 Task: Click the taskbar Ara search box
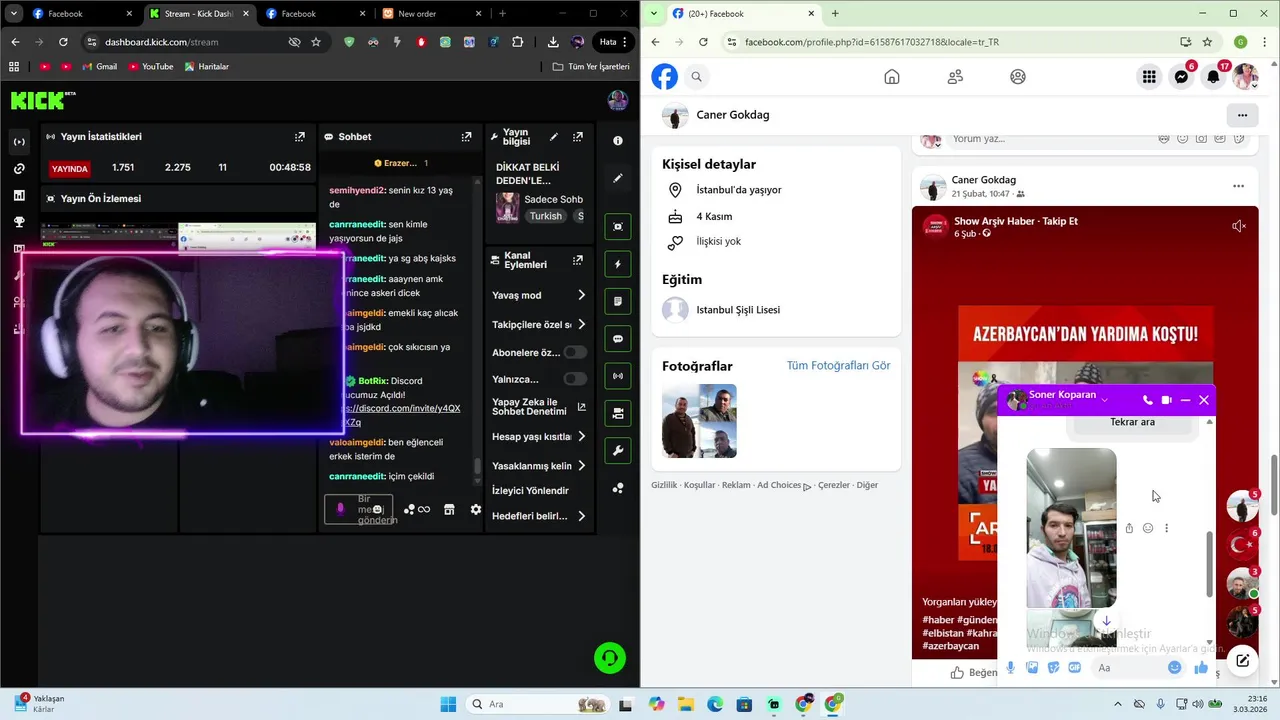(x=538, y=704)
